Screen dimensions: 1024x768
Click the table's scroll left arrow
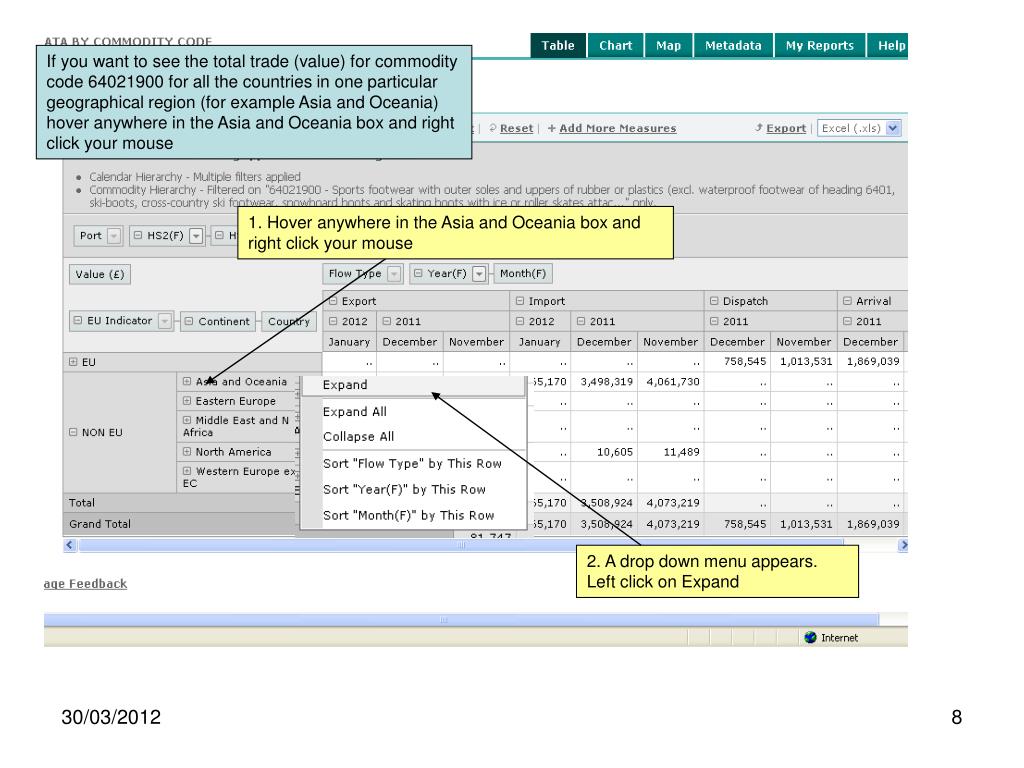click(70, 545)
